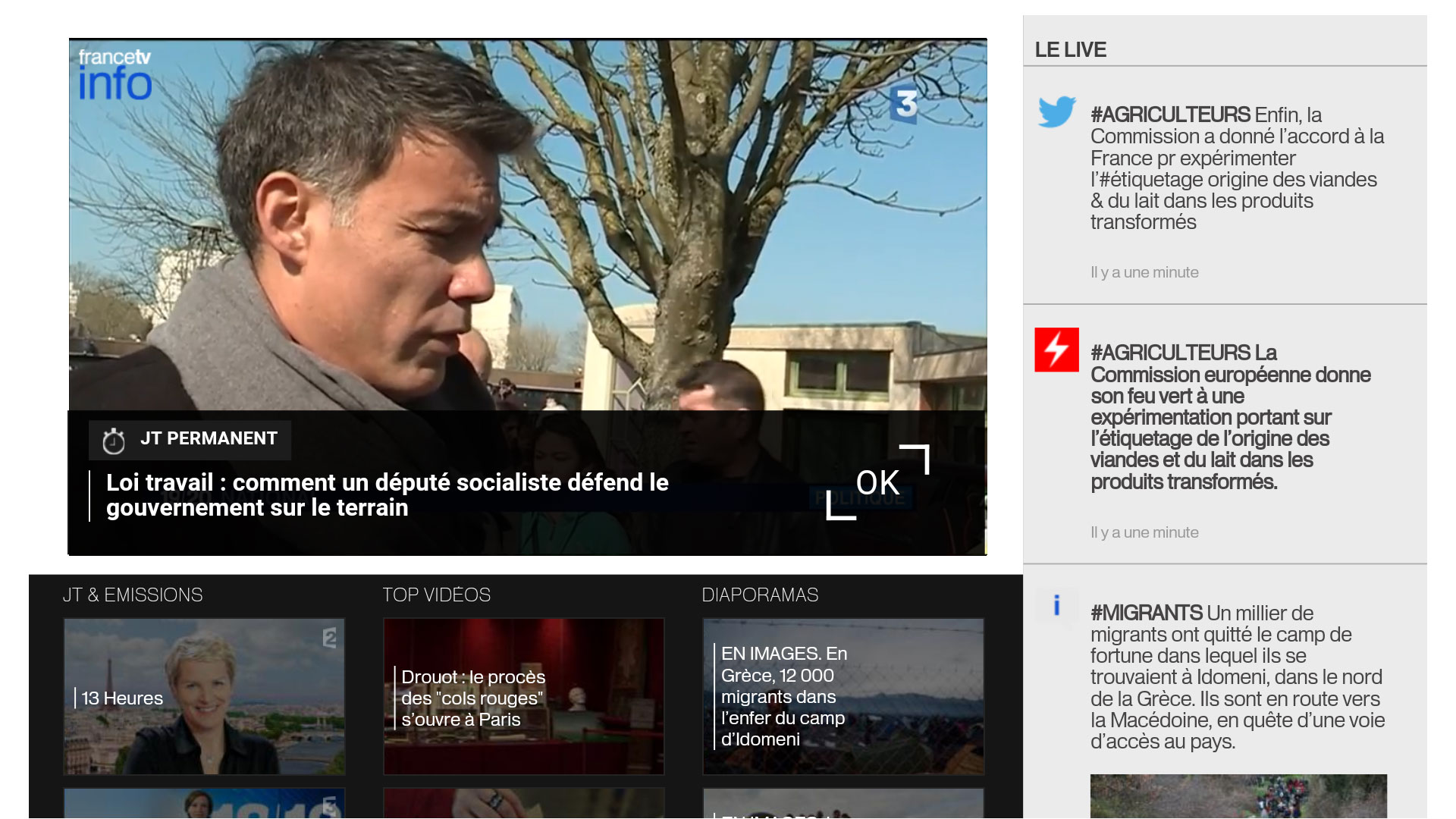1456x819 pixels.
Task: Open the Idomeni migrants slideshow
Action: (x=843, y=696)
